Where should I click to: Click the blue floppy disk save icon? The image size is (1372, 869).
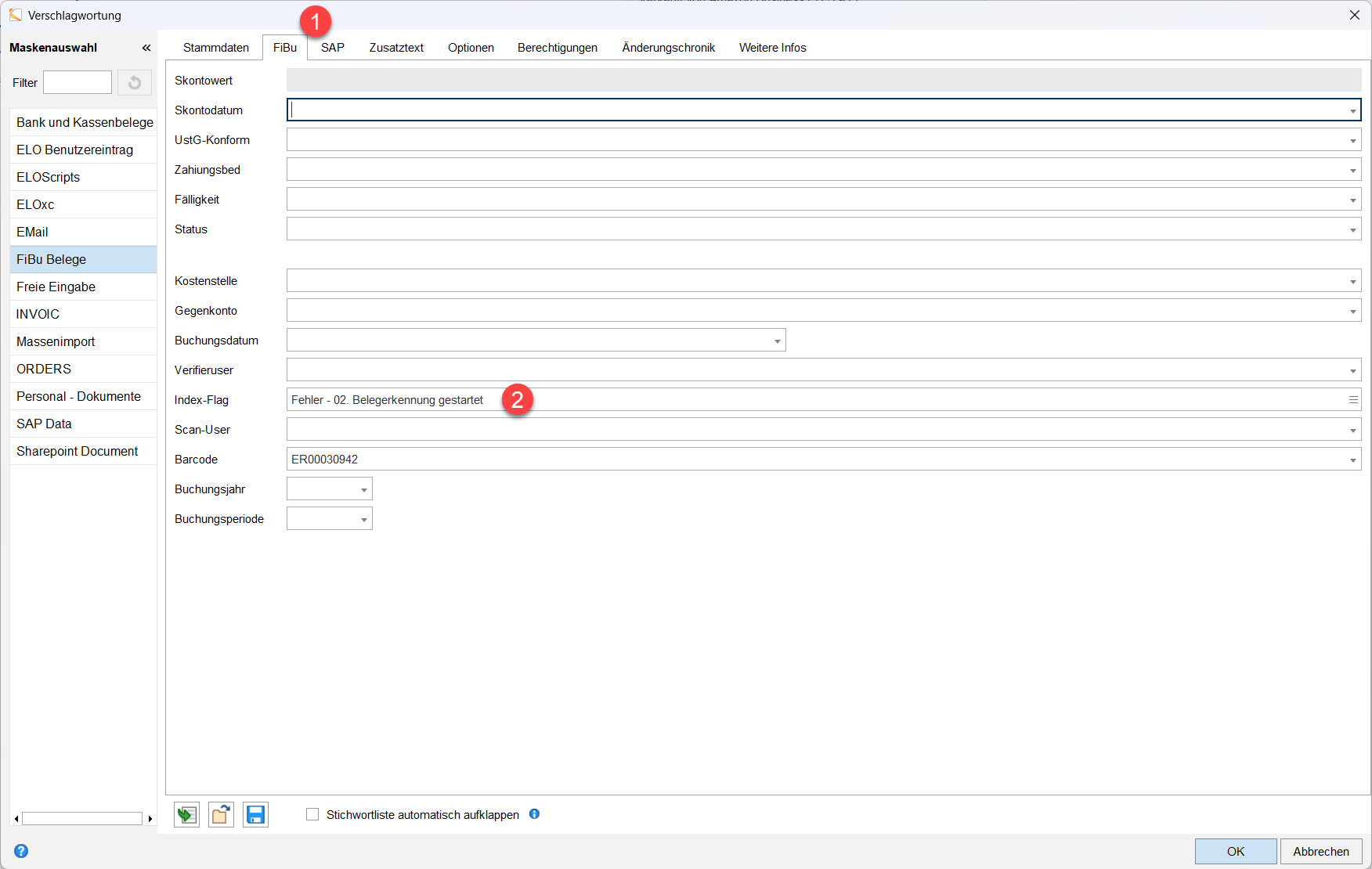pyautogui.click(x=255, y=815)
